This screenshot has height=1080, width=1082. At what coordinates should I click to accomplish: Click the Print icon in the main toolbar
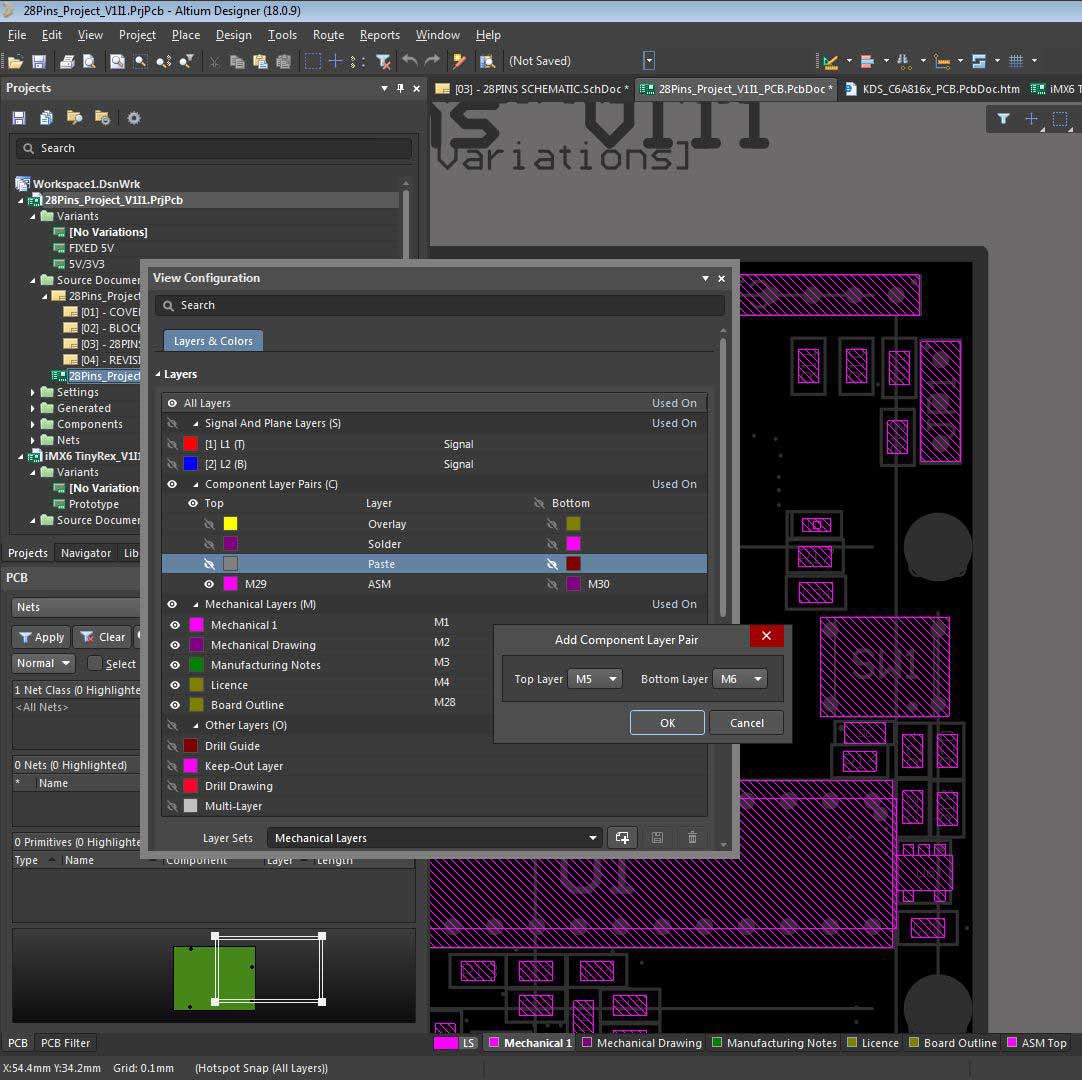(67, 61)
